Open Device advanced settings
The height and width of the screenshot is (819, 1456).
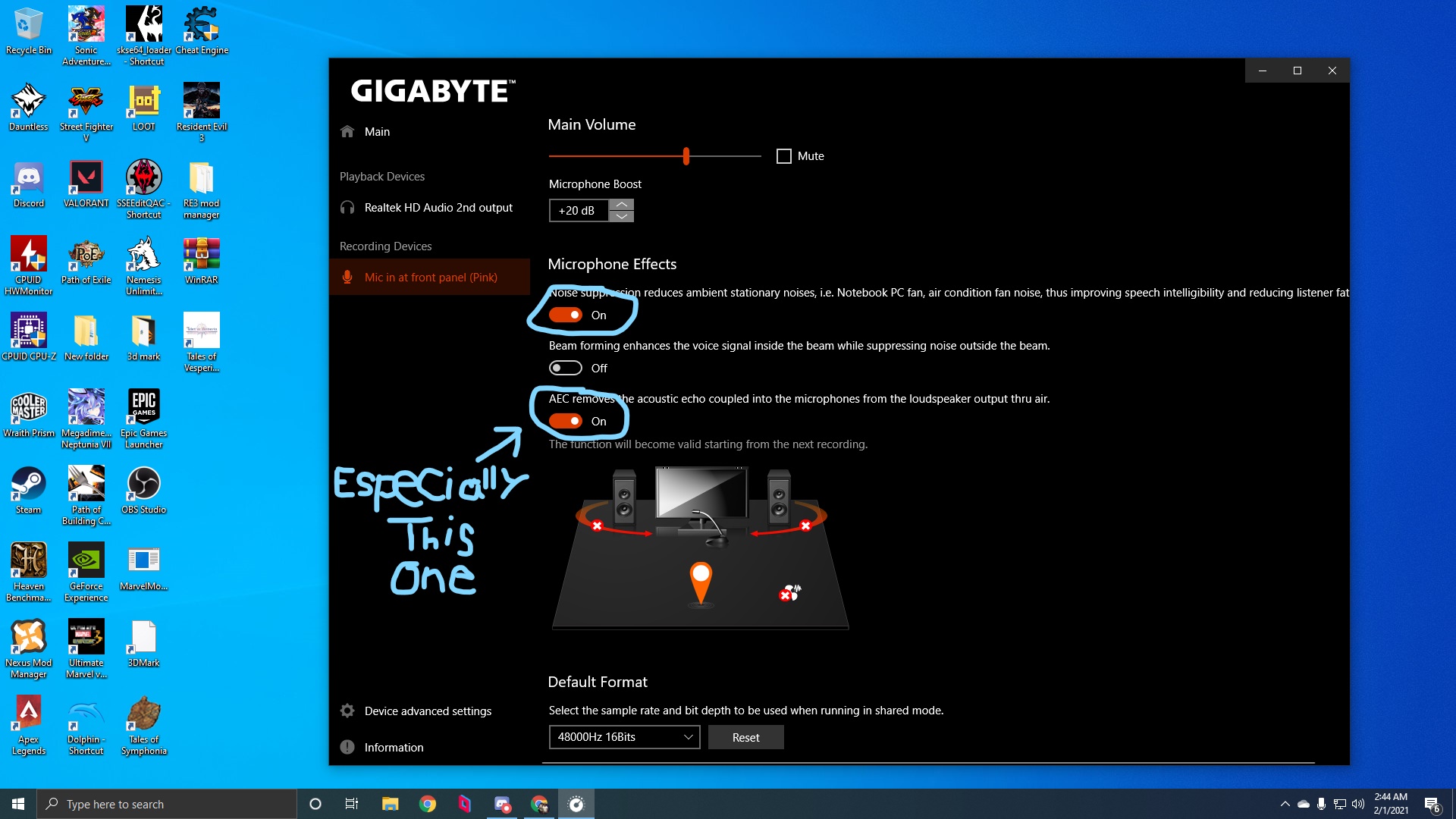click(x=428, y=711)
